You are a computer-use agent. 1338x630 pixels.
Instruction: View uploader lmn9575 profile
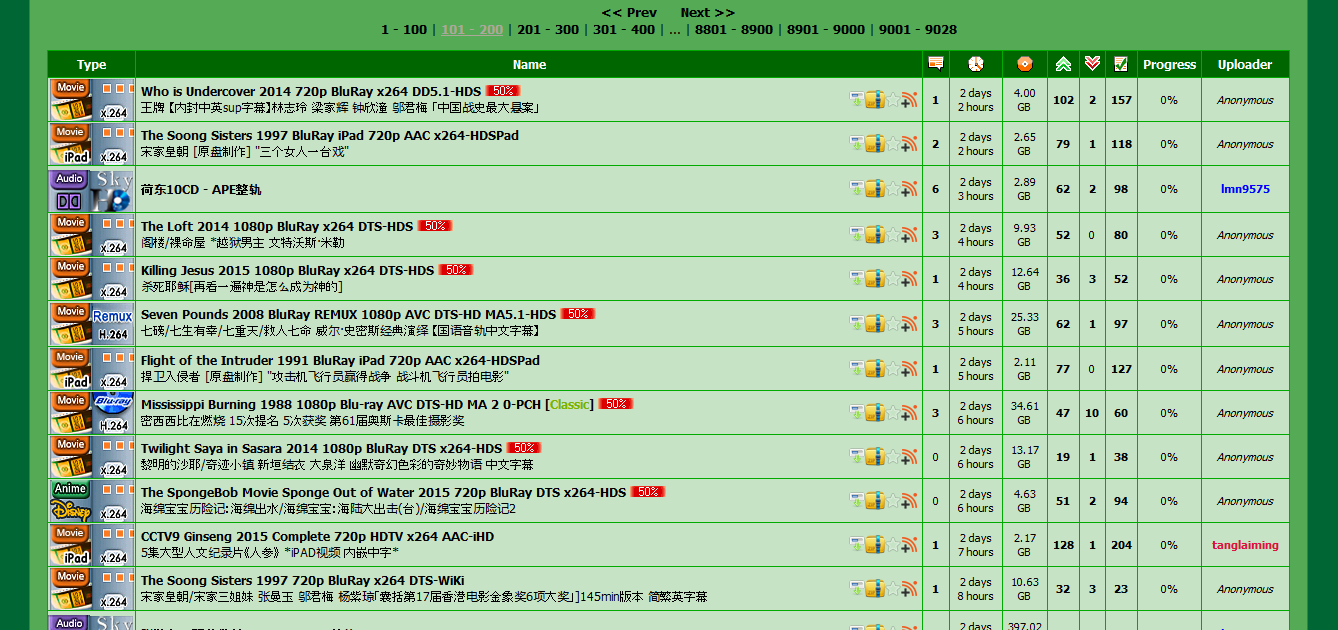click(1245, 189)
